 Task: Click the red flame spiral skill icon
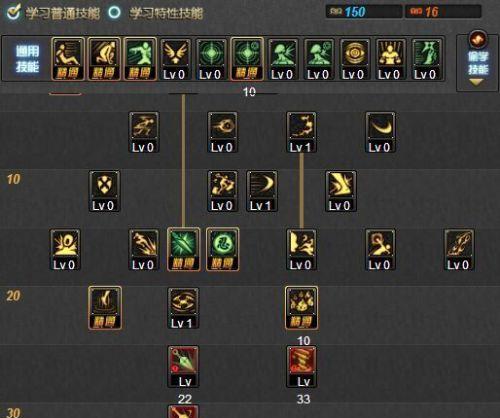(301, 366)
